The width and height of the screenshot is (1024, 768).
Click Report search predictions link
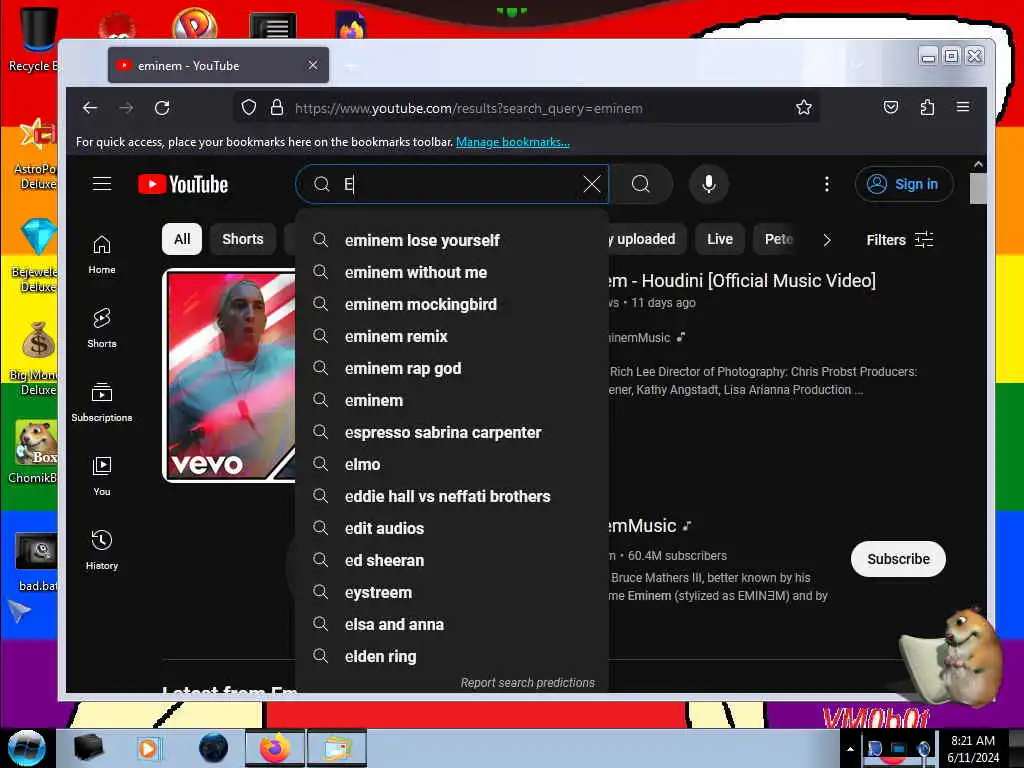(x=528, y=682)
